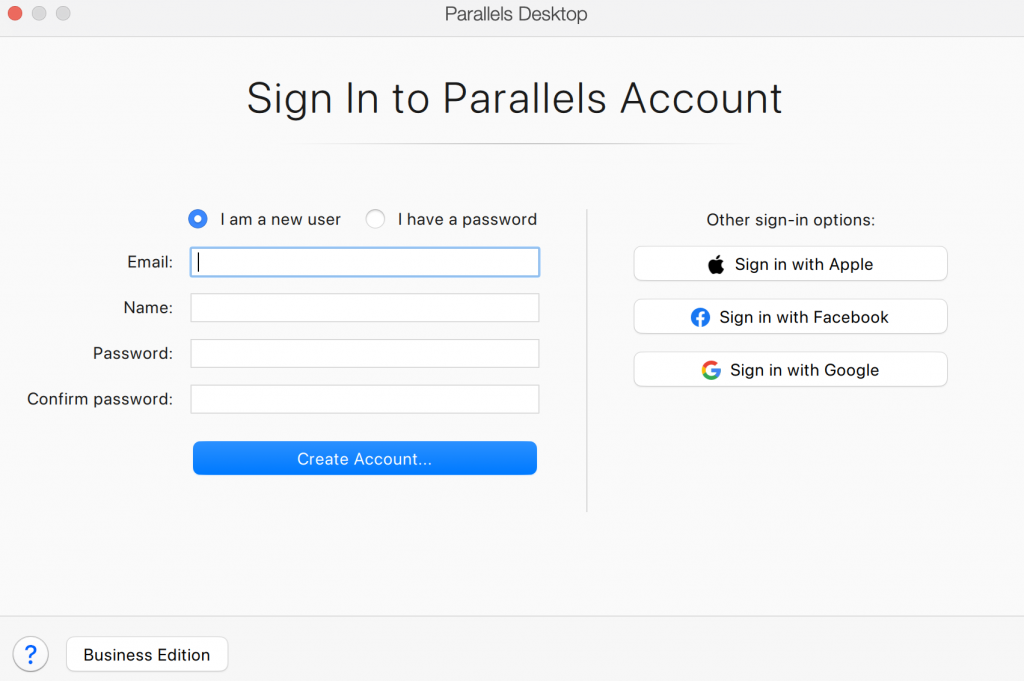1024x681 pixels.
Task: Choose the "I have a password" radio button
Action: click(375, 219)
